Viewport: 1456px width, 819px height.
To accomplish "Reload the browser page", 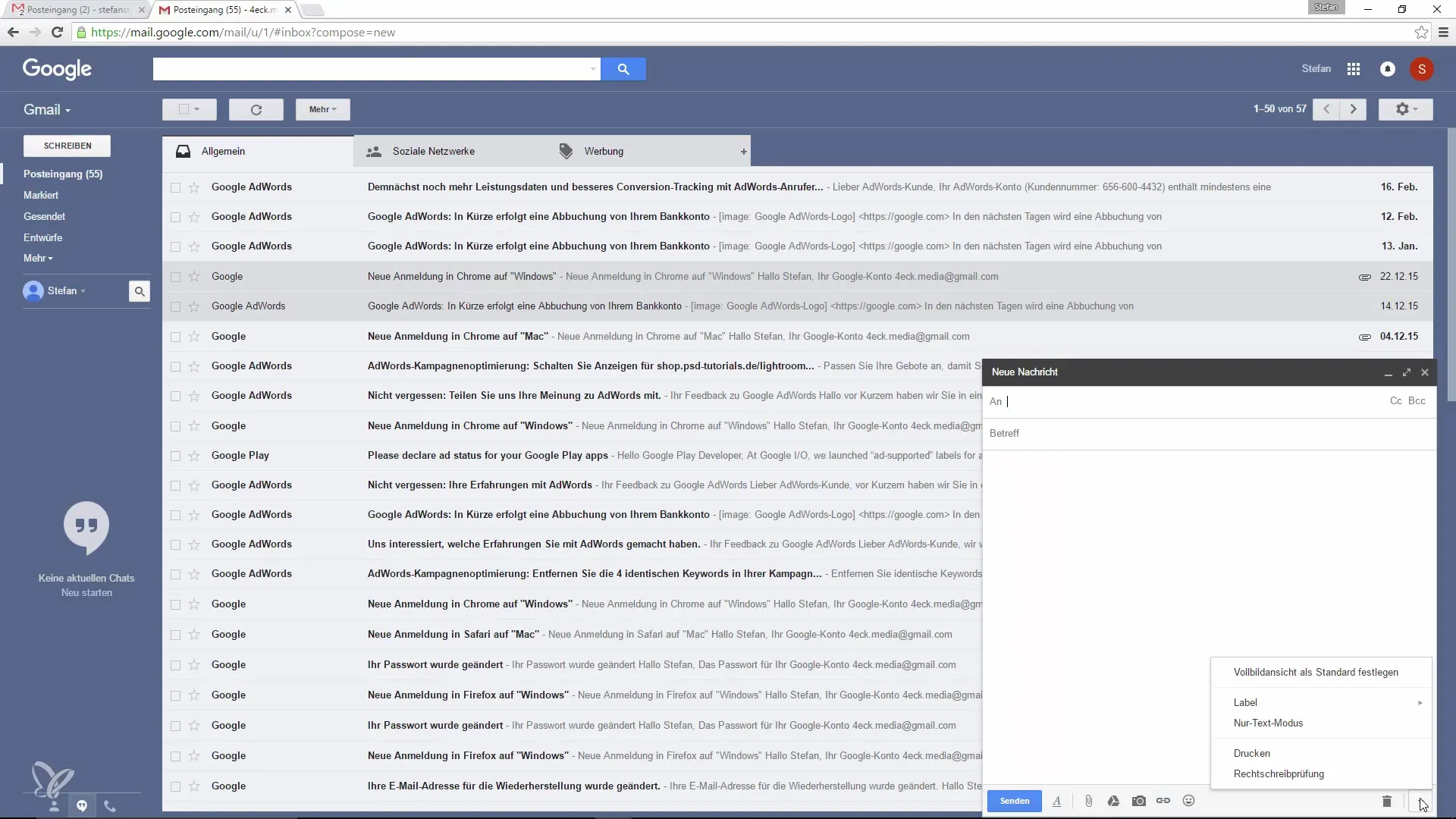I will [57, 33].
